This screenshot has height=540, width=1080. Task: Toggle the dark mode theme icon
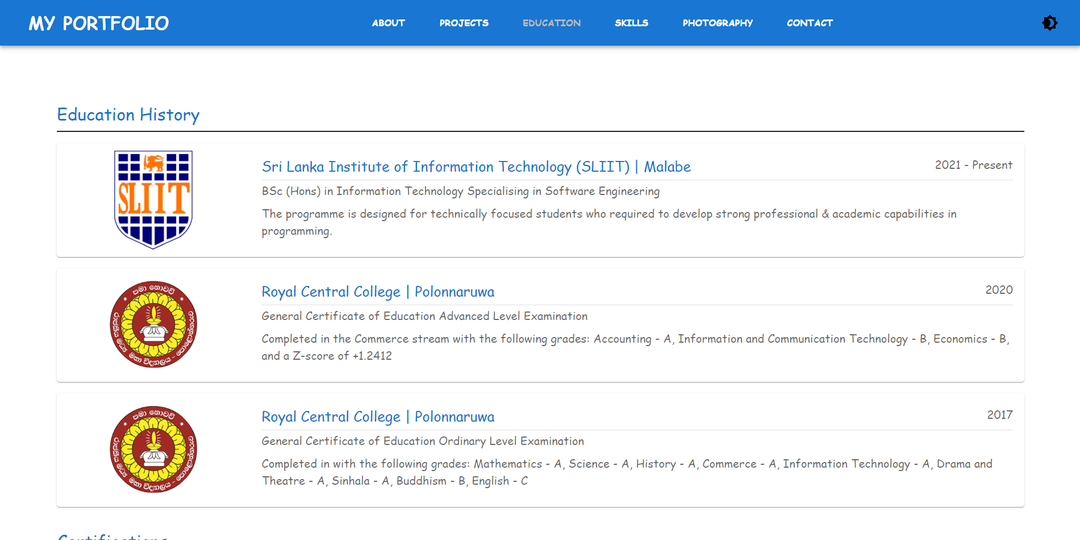click(x=1049, y=23)
